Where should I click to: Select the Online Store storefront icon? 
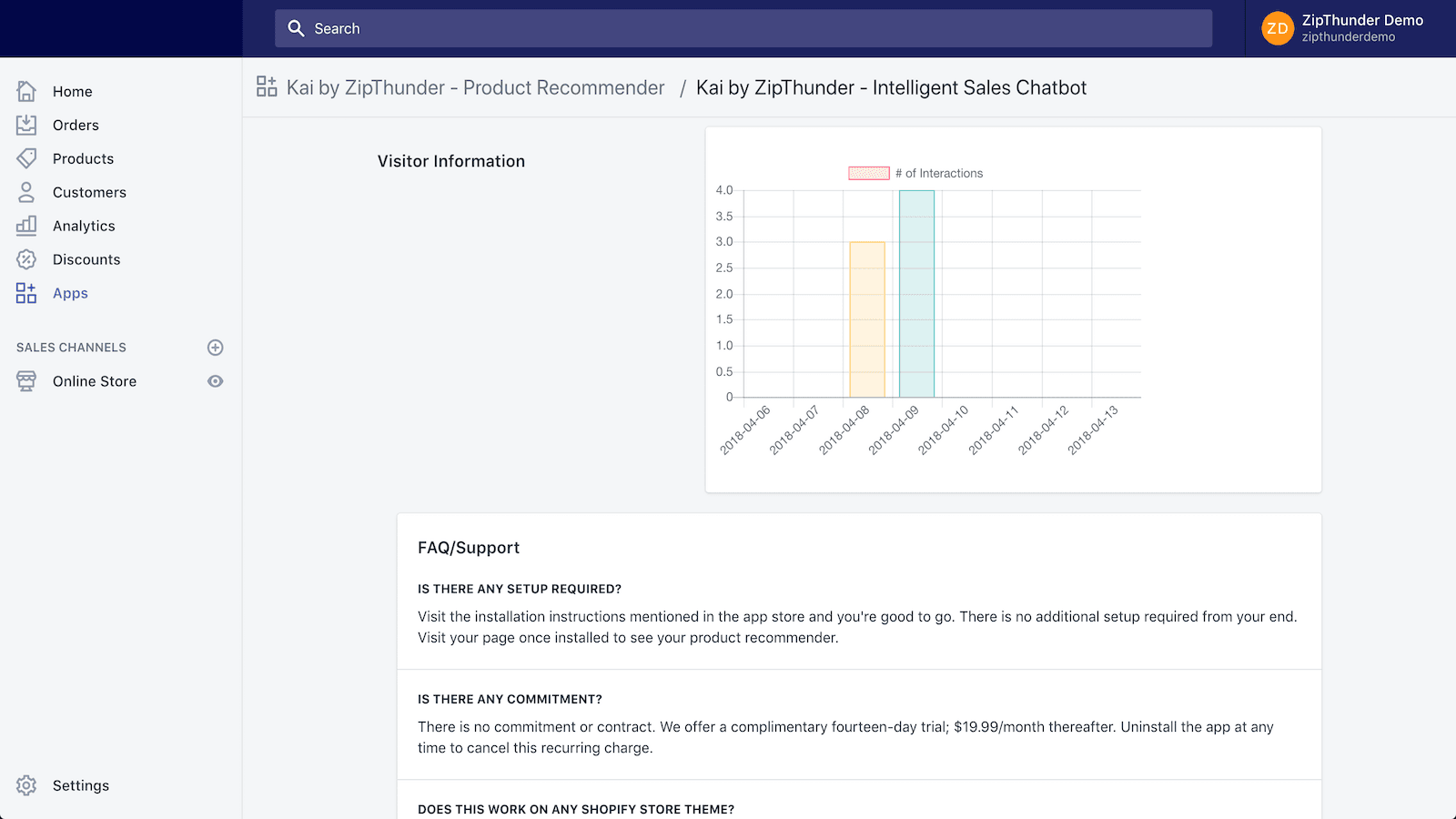click(x=26, y=381)
